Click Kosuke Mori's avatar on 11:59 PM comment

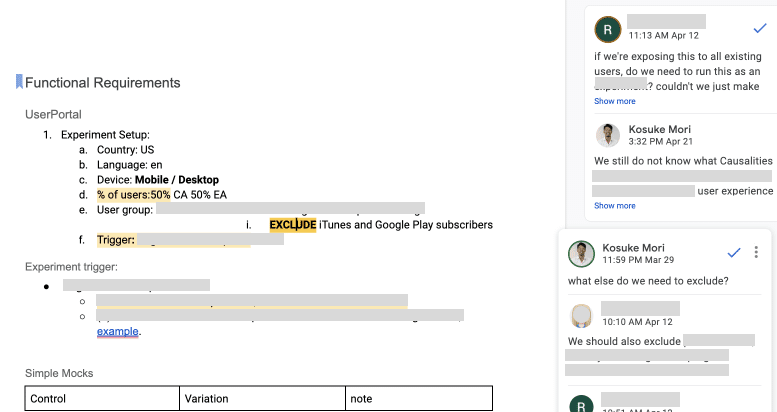[x=581, y=253]
